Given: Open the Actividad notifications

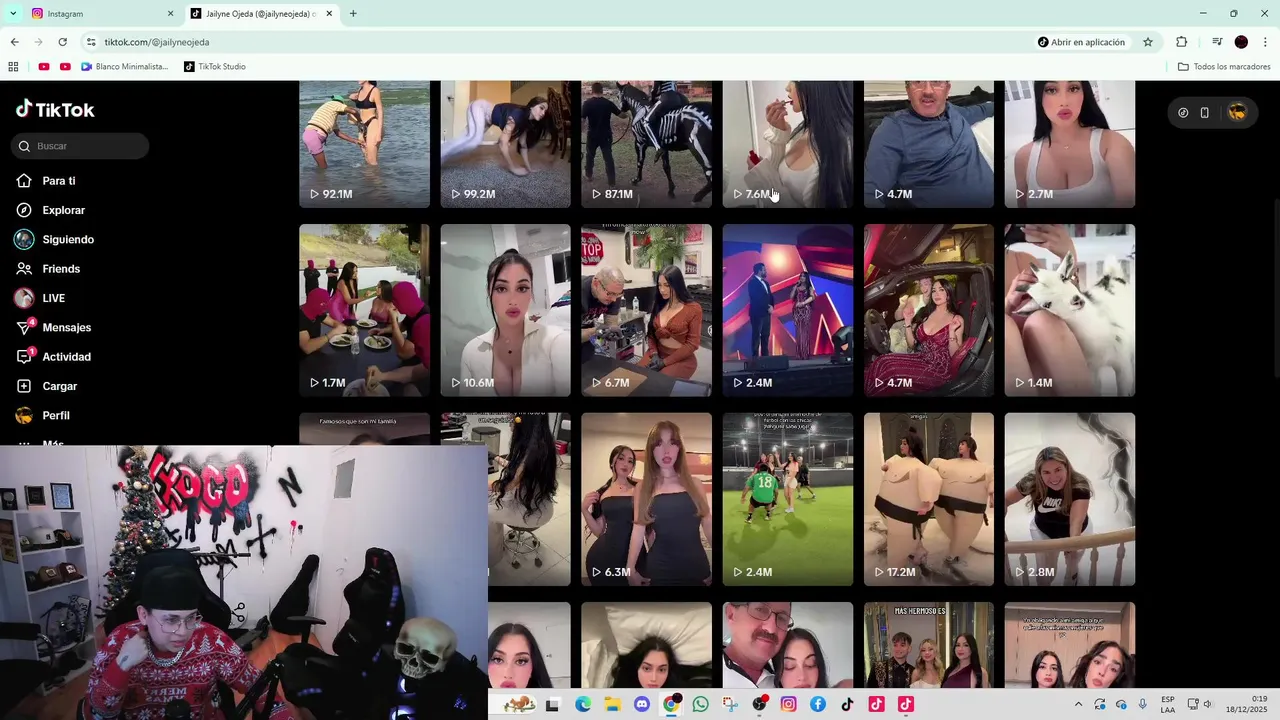Looking at the screenshot, I should pyautogui.click(x=66, y=357).
